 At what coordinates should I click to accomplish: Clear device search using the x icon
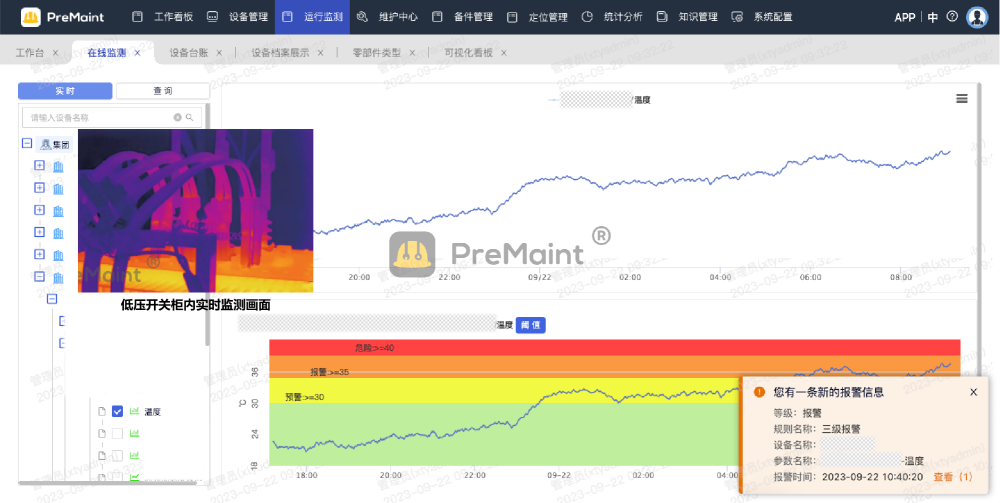click(x=178, y=117)
